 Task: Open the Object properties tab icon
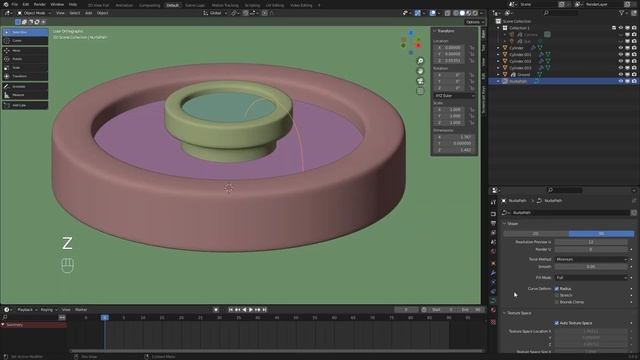point(493,263)
